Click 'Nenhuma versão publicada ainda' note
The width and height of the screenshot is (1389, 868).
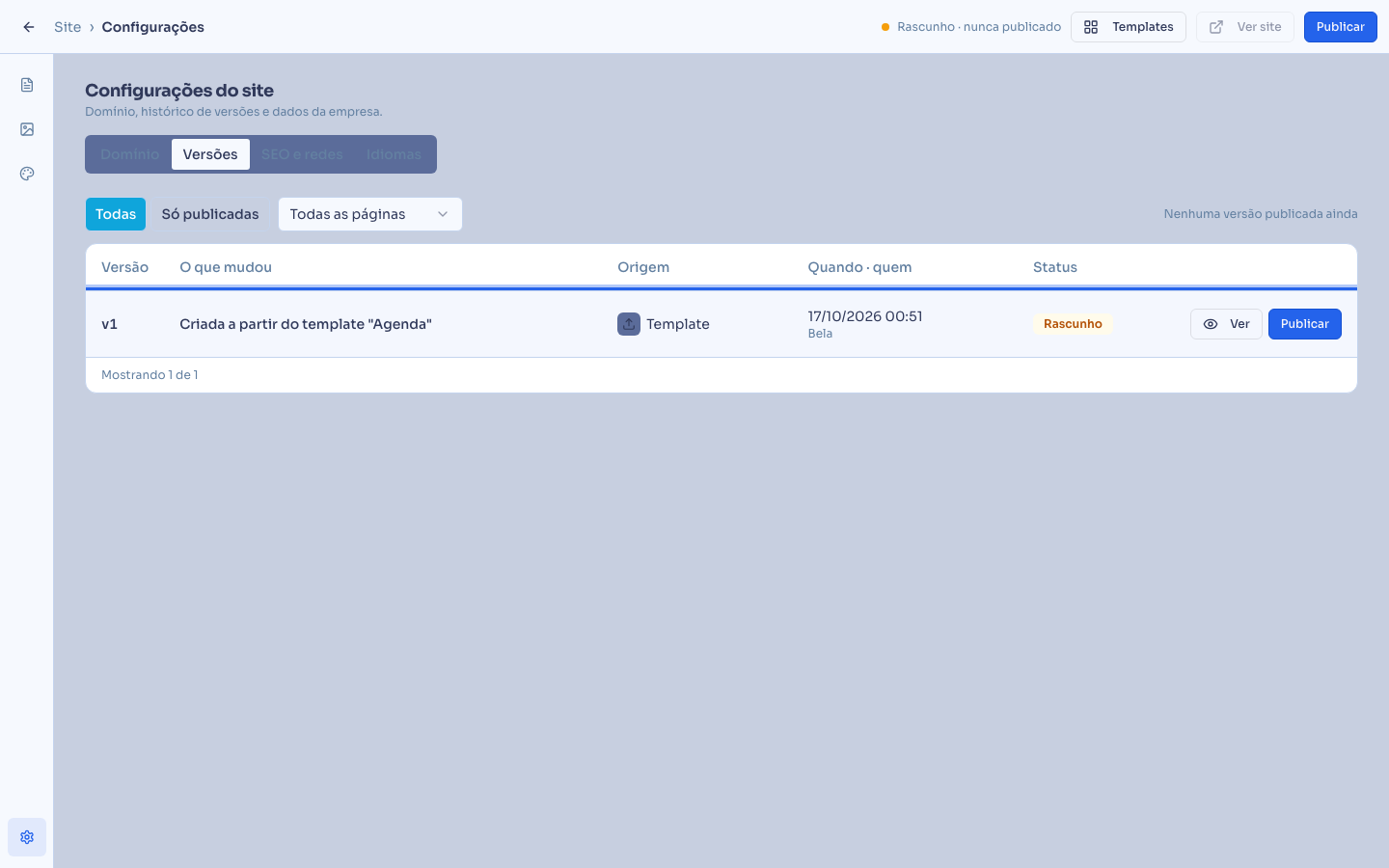coord(1261,214)
